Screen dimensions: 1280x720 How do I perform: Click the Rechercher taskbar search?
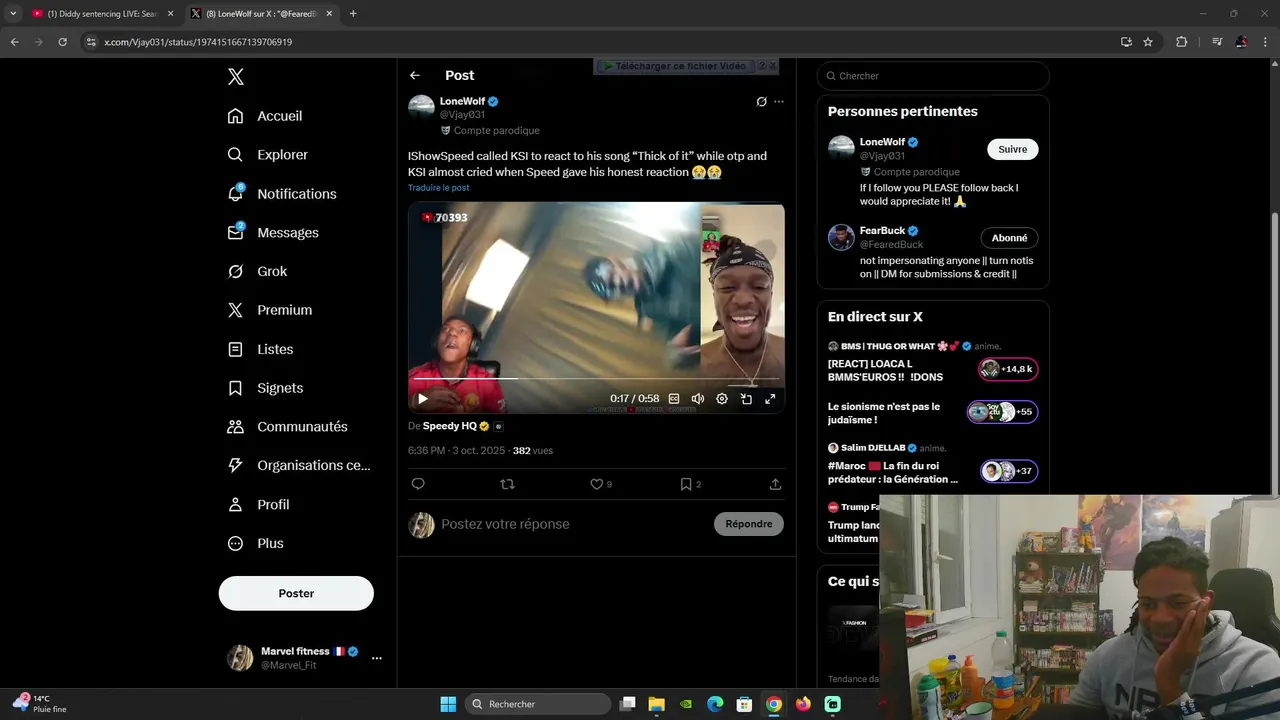click(x=539, y=704)
